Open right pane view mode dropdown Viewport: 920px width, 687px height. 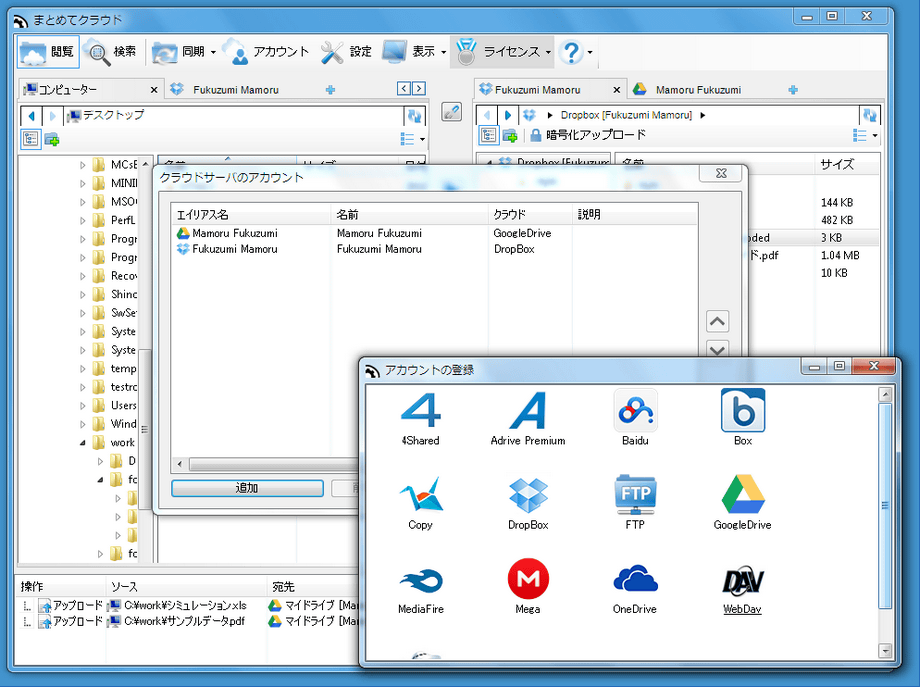click(875, 136)
